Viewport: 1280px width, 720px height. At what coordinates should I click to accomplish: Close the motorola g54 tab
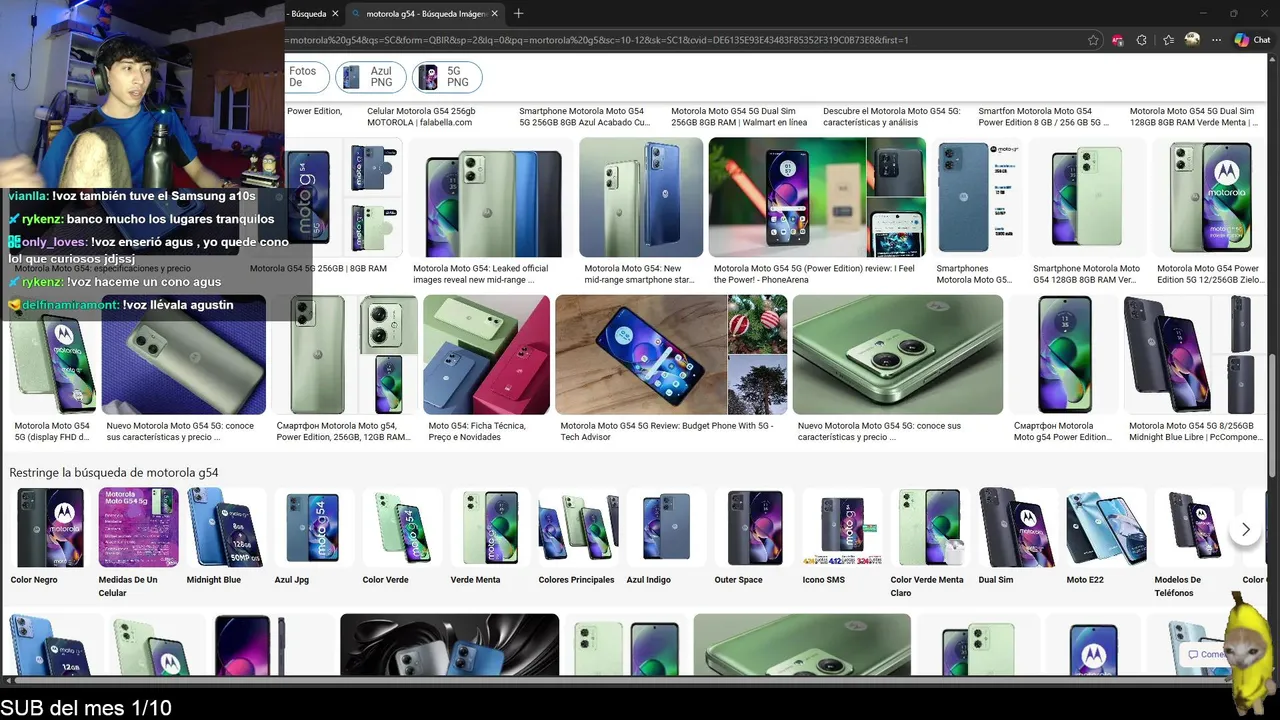tap(494, 14)
